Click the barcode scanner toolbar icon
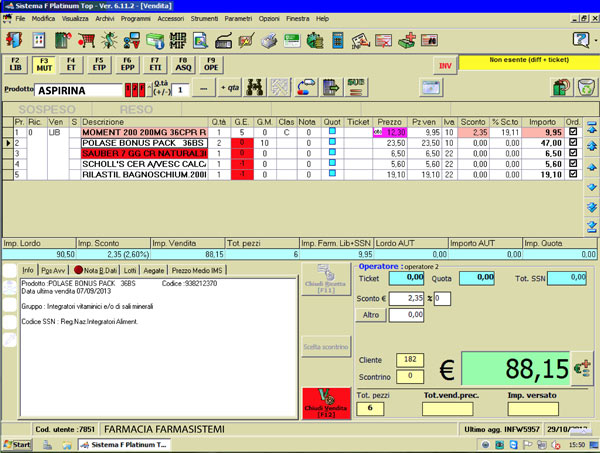This screenshot has height=453, width=600. pyautogui.click(x=223, y=41)
